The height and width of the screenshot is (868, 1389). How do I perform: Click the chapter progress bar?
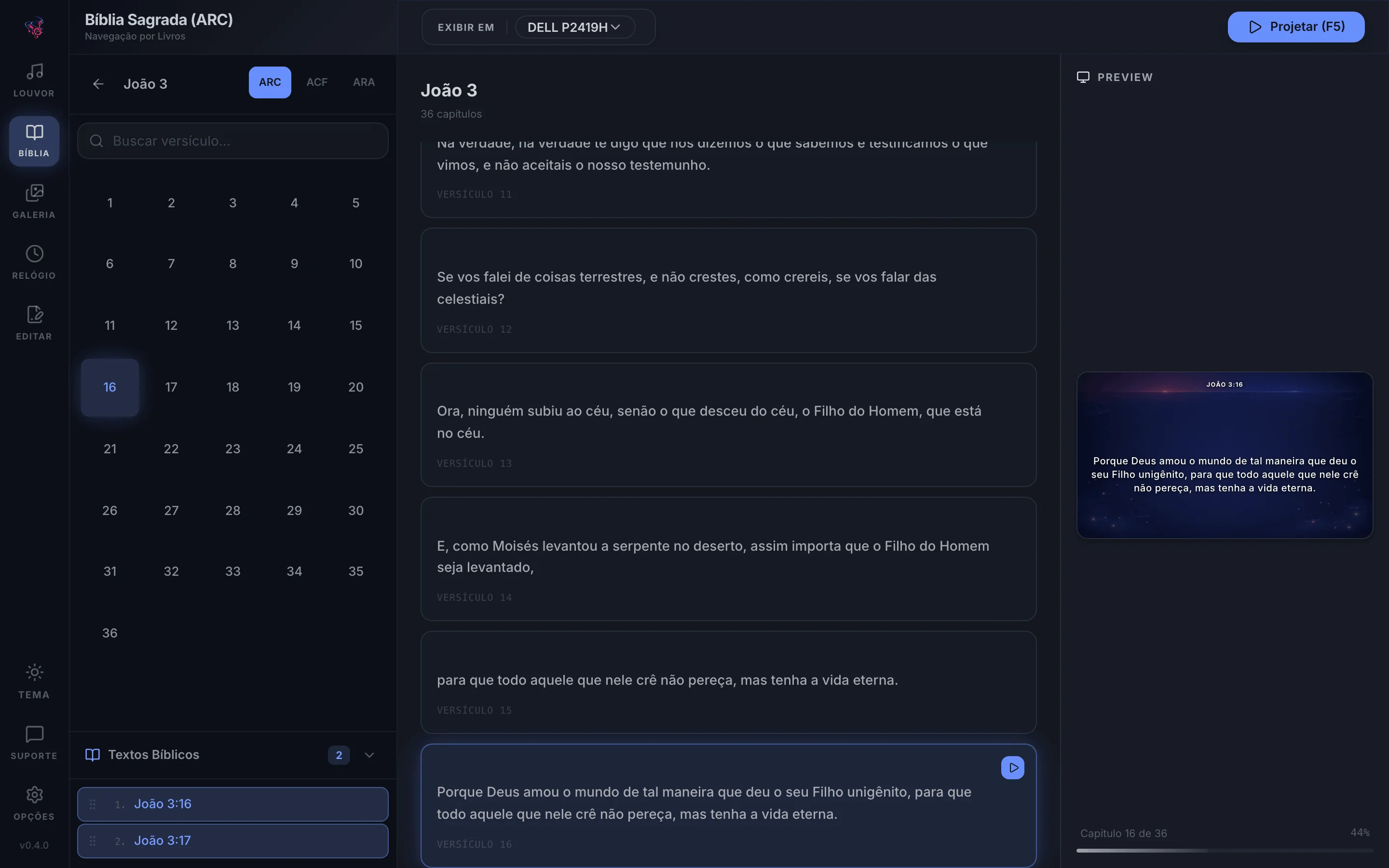[1224, 850]
